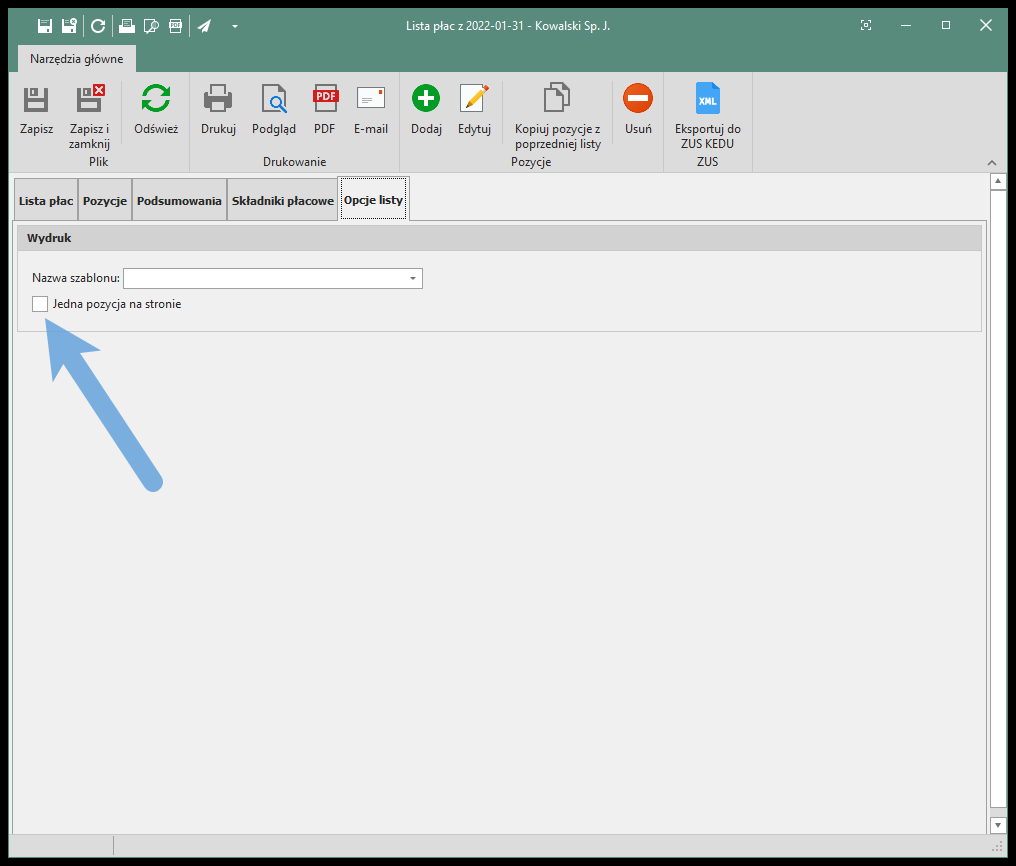Viewport: 1016px width, 866px height.
Task: Click the Edytuj pencil icon
Action: point(474,99)
